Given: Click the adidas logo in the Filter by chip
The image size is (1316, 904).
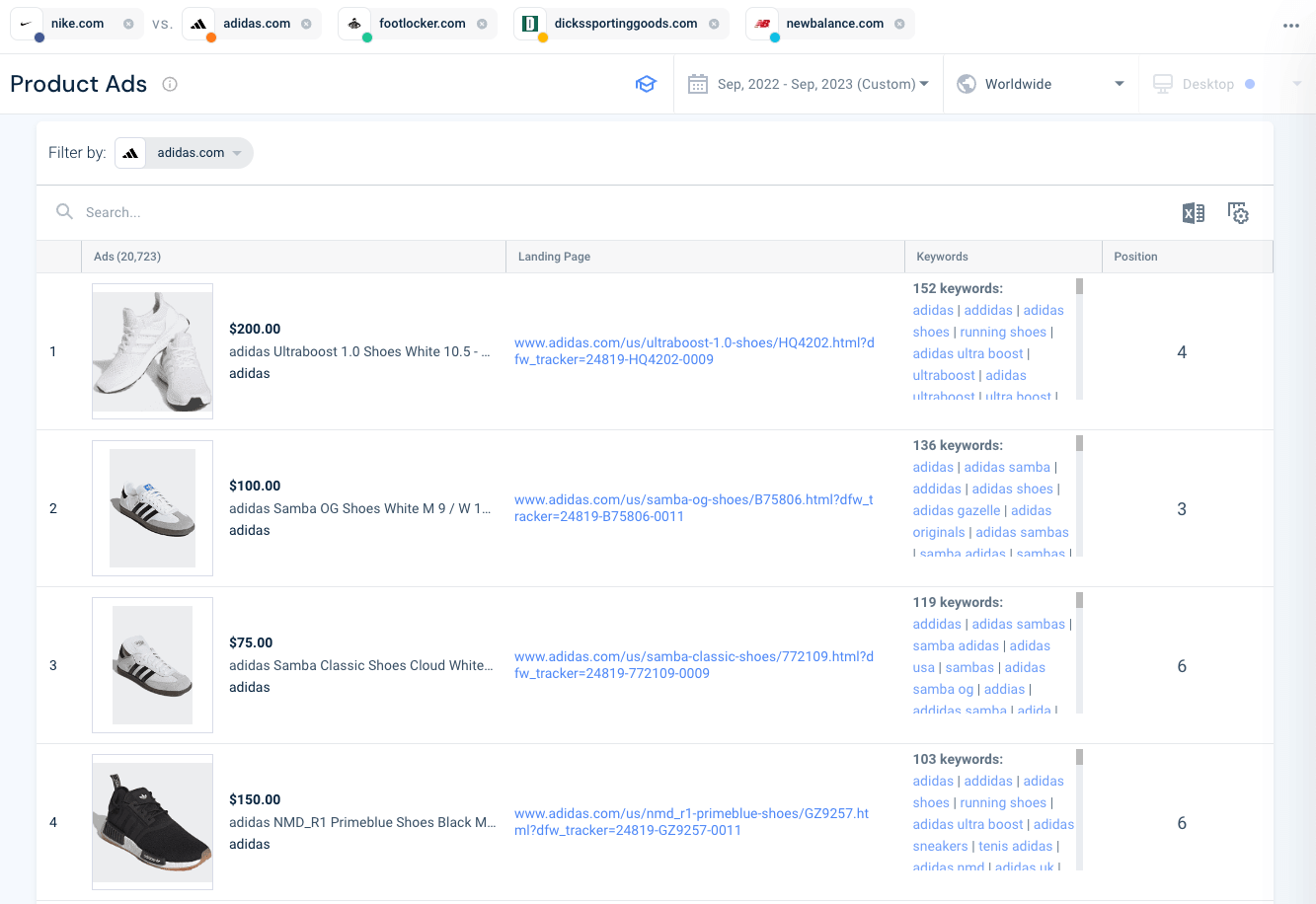Looking at the screenshot, I should click(x=129, y=153).
